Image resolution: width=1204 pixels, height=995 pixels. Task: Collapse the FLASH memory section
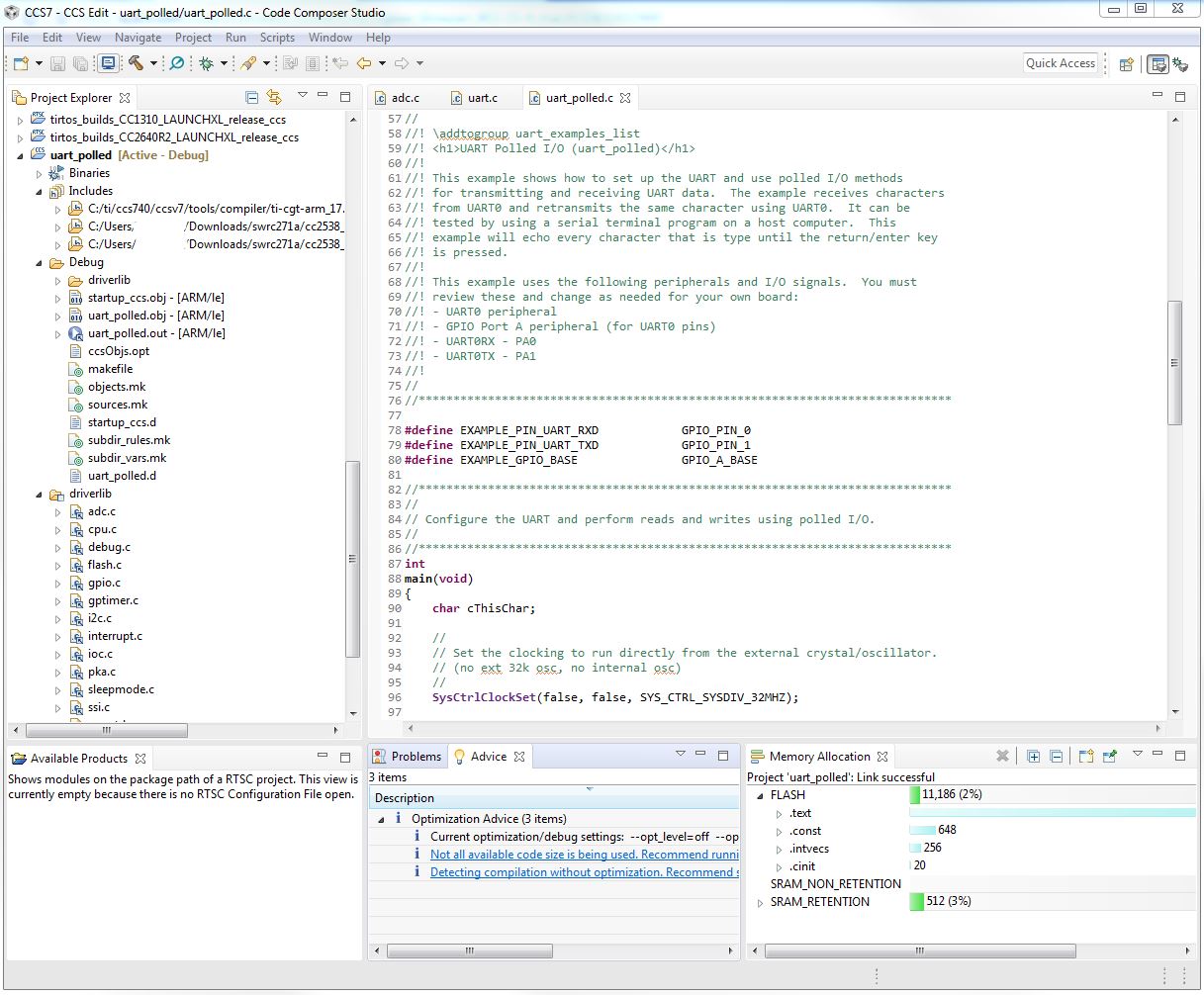click(x=760, y=795)
